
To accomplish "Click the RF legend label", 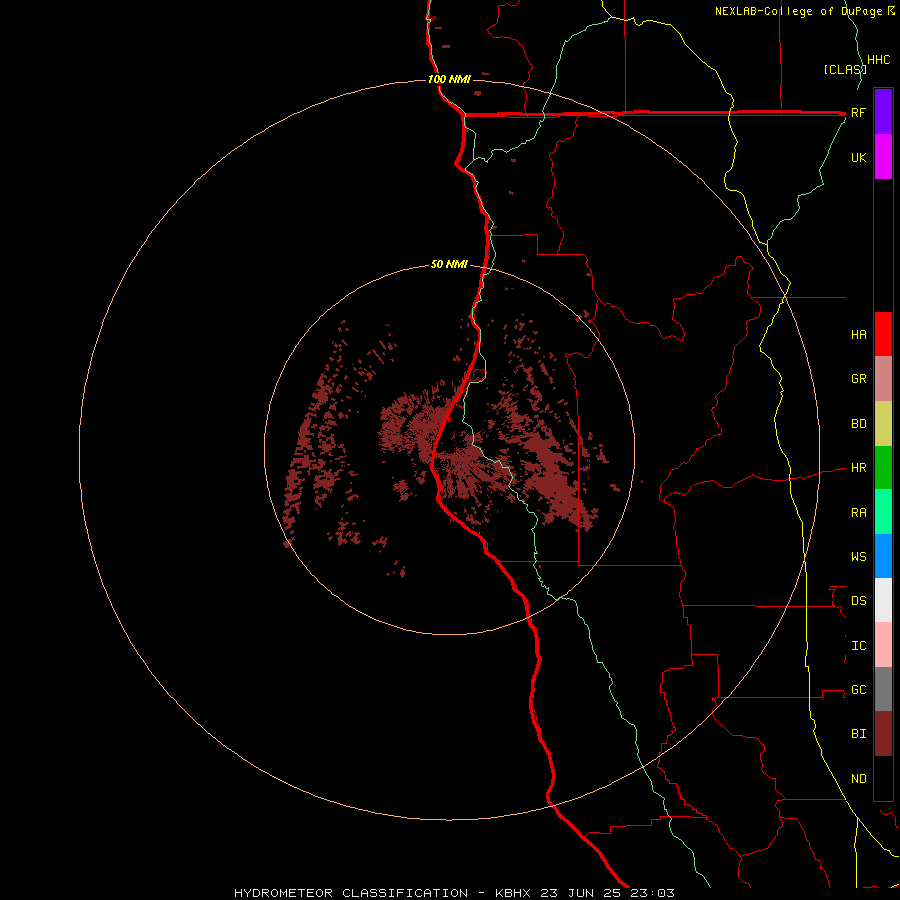I will click(x=858, y=112).
